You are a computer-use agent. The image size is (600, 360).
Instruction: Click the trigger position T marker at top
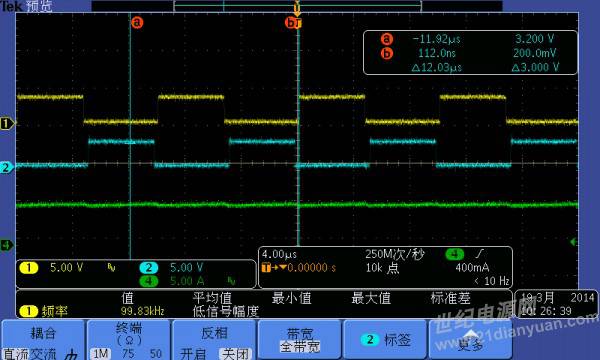tap(297, 8)
